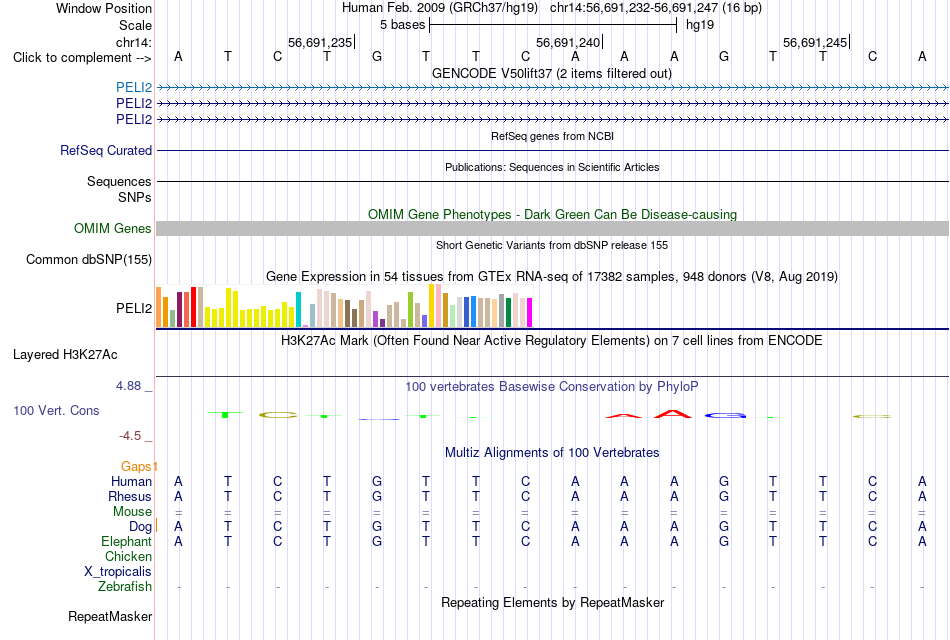Select the Human alignment row label
This screenshot has width=950, height=640.
point(131,481)
